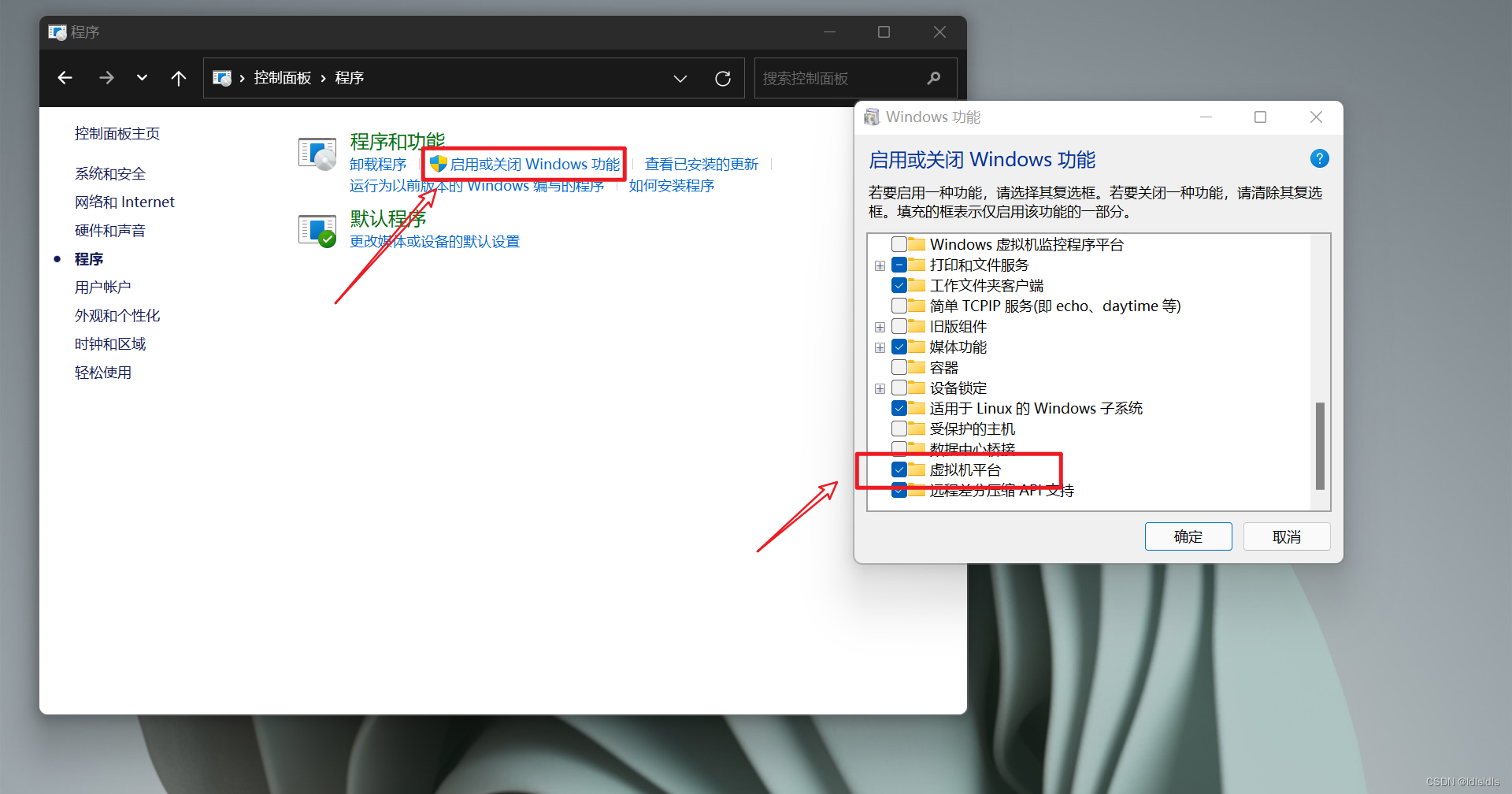Open recent locations dropdown chevron
The width and height of the screenshot is (1512, 794).
(x=142, y=78)
